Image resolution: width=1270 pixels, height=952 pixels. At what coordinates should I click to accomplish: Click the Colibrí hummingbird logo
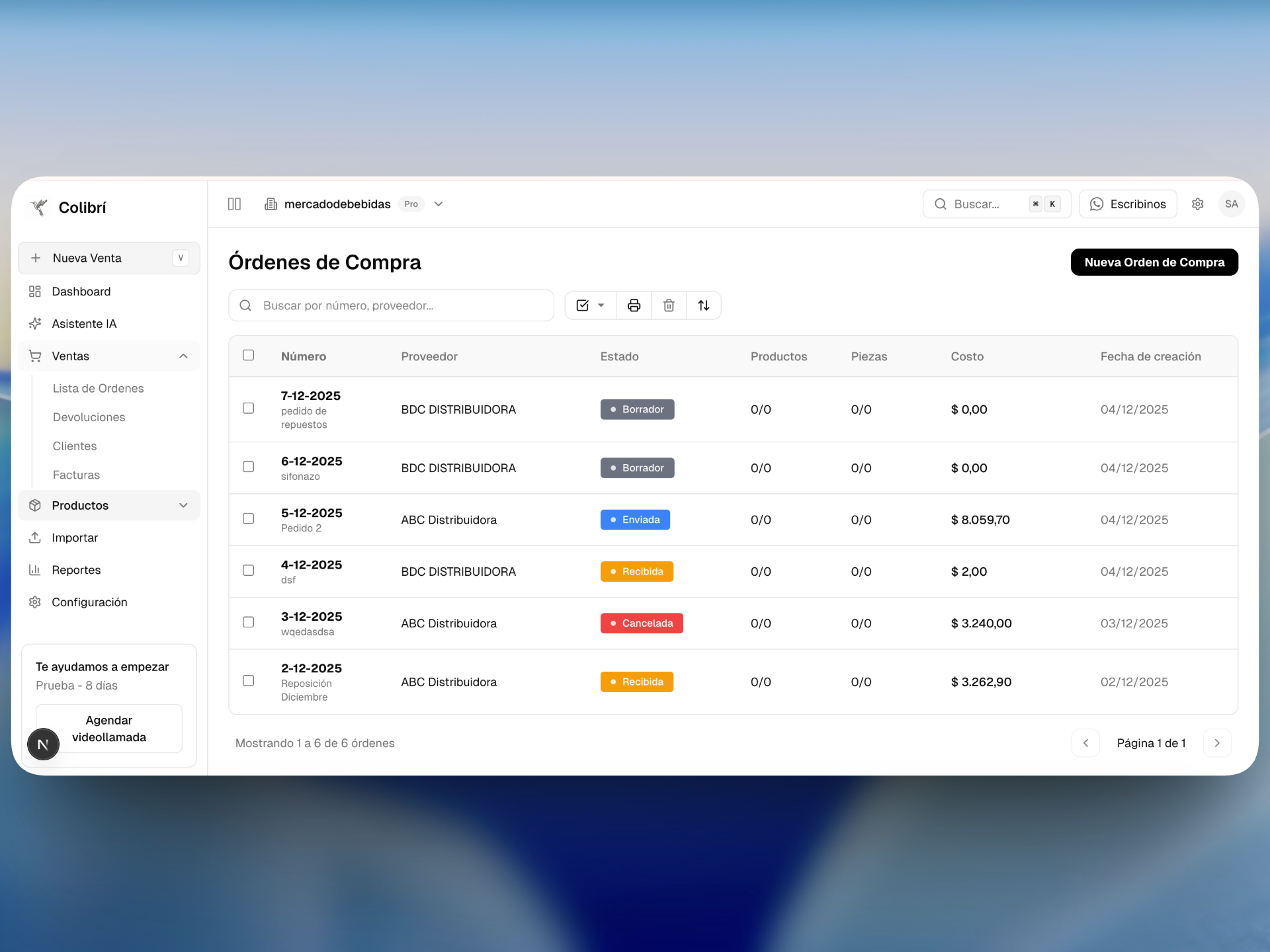pyautogui.click(x=40, y=208)
